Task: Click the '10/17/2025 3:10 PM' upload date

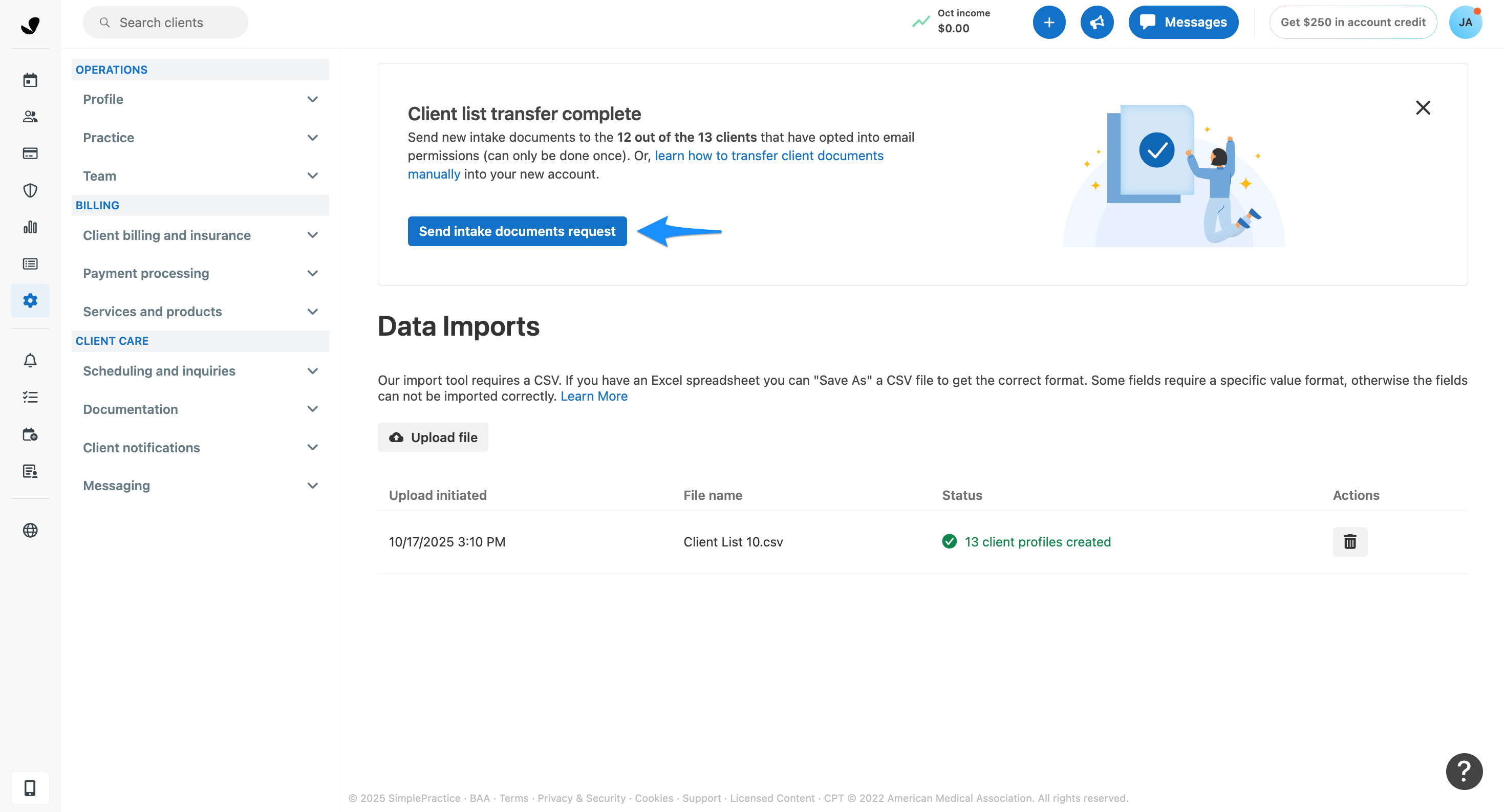Action: (x=447, y=542)
